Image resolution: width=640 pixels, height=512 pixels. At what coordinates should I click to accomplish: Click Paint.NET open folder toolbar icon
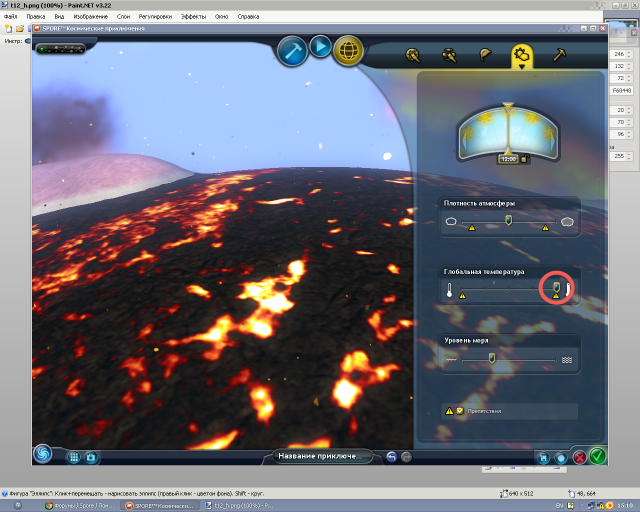pos(19,29)
